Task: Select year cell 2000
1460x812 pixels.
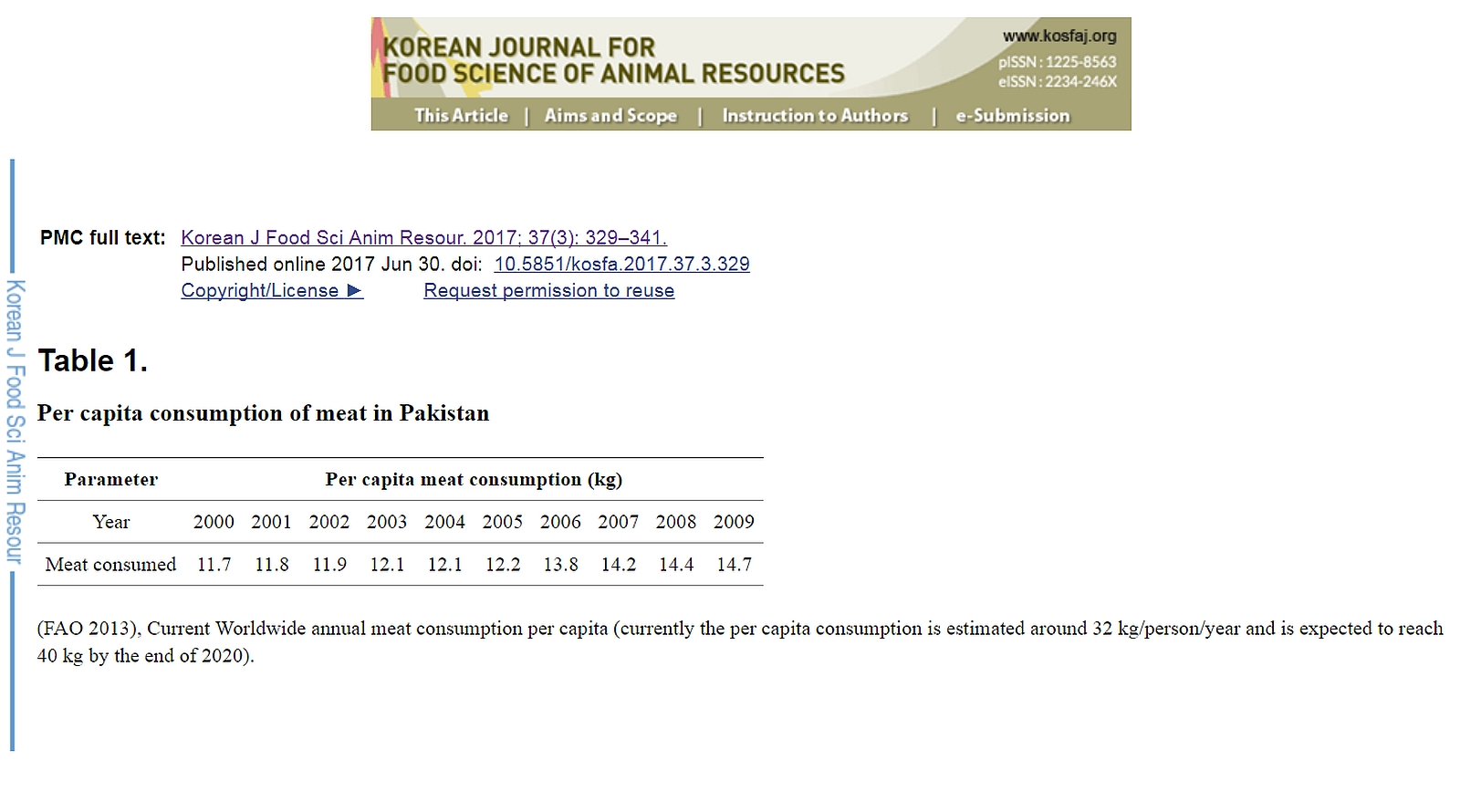Action: 214,522
